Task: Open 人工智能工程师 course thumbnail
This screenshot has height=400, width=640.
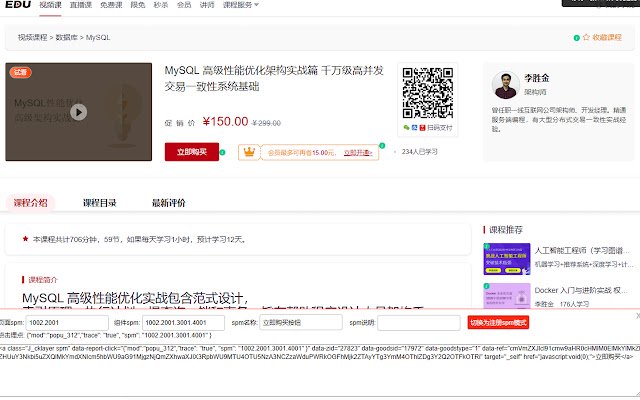Action: (507, 259)
